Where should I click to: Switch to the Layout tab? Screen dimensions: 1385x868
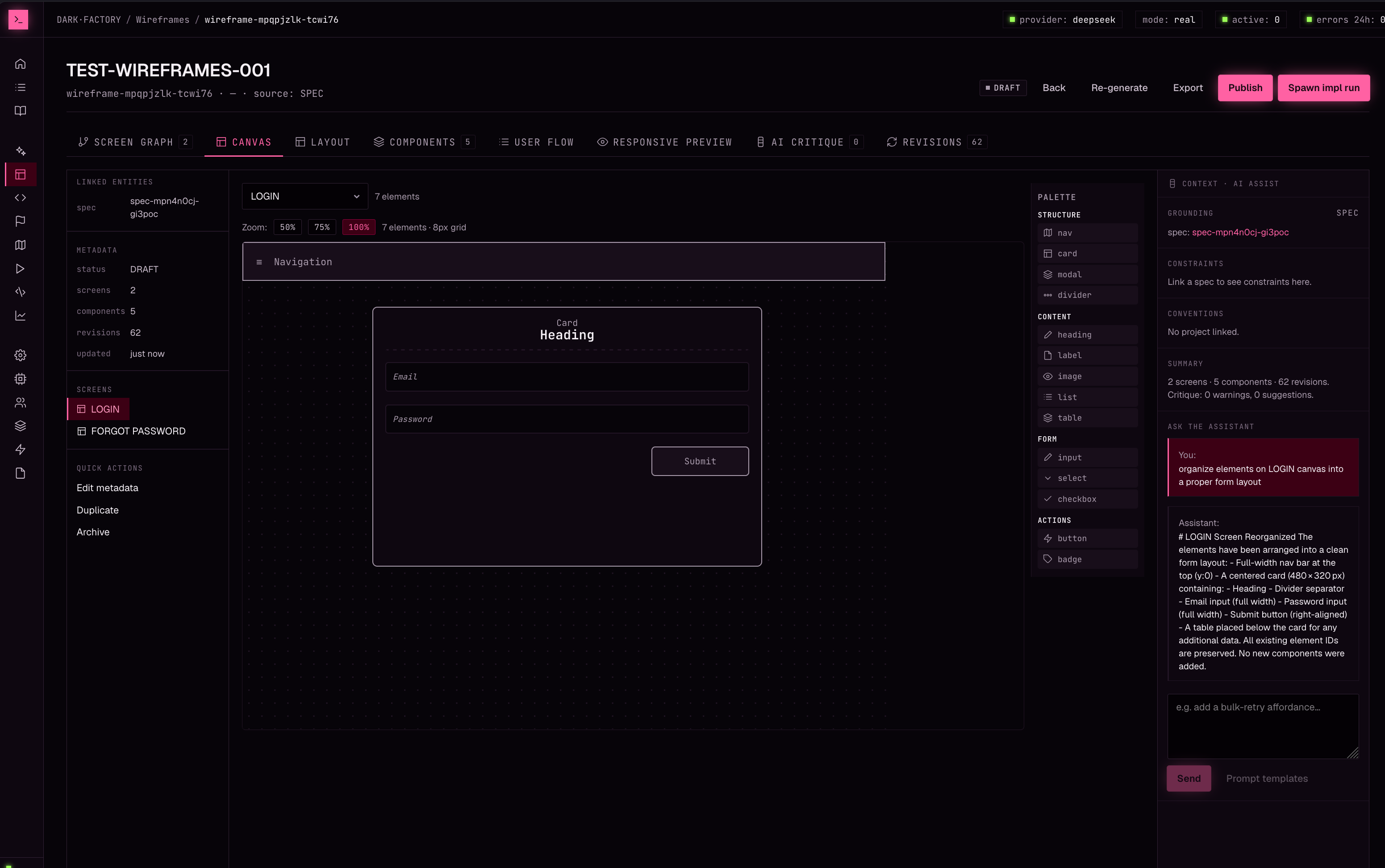[322, 142]
